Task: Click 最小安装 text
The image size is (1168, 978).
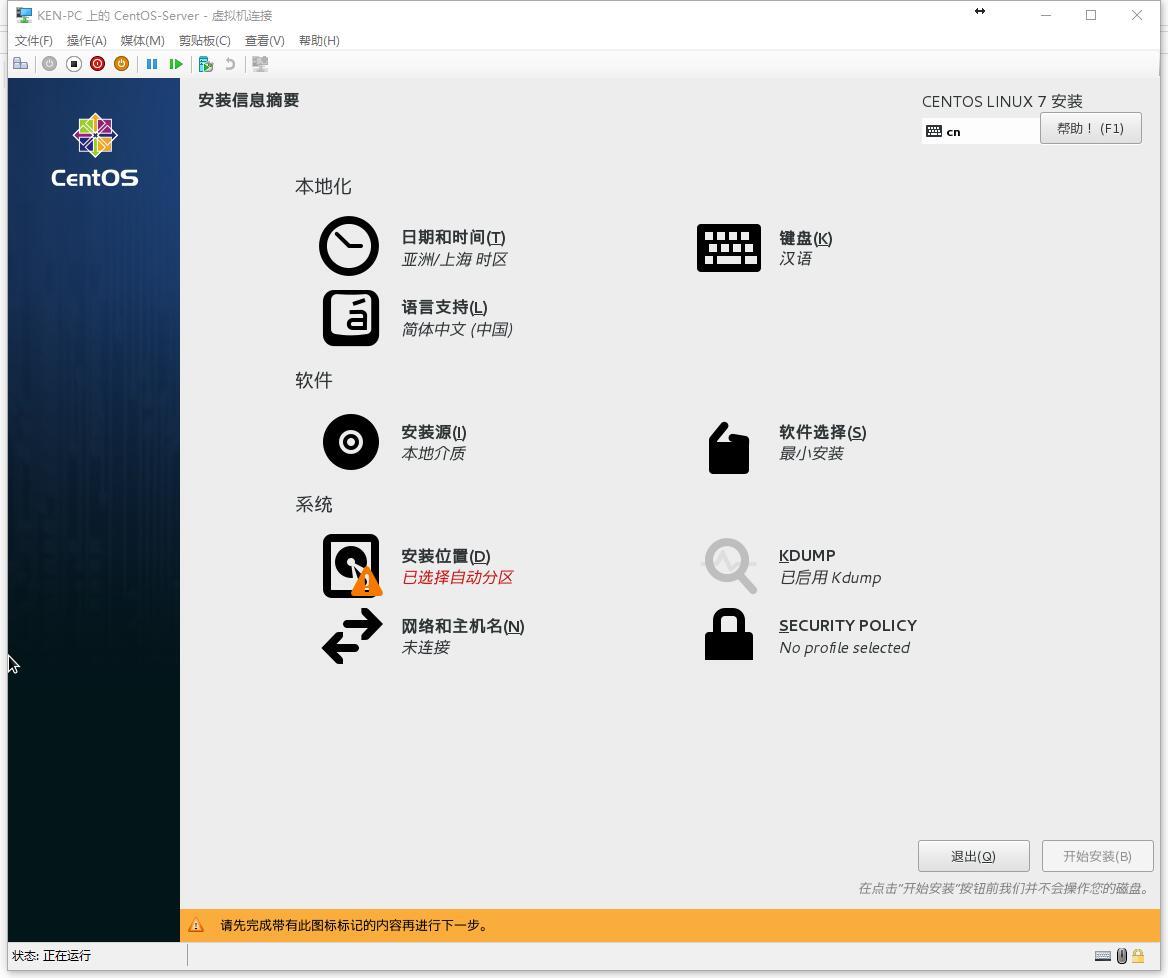Action: (x=810, y=454)
